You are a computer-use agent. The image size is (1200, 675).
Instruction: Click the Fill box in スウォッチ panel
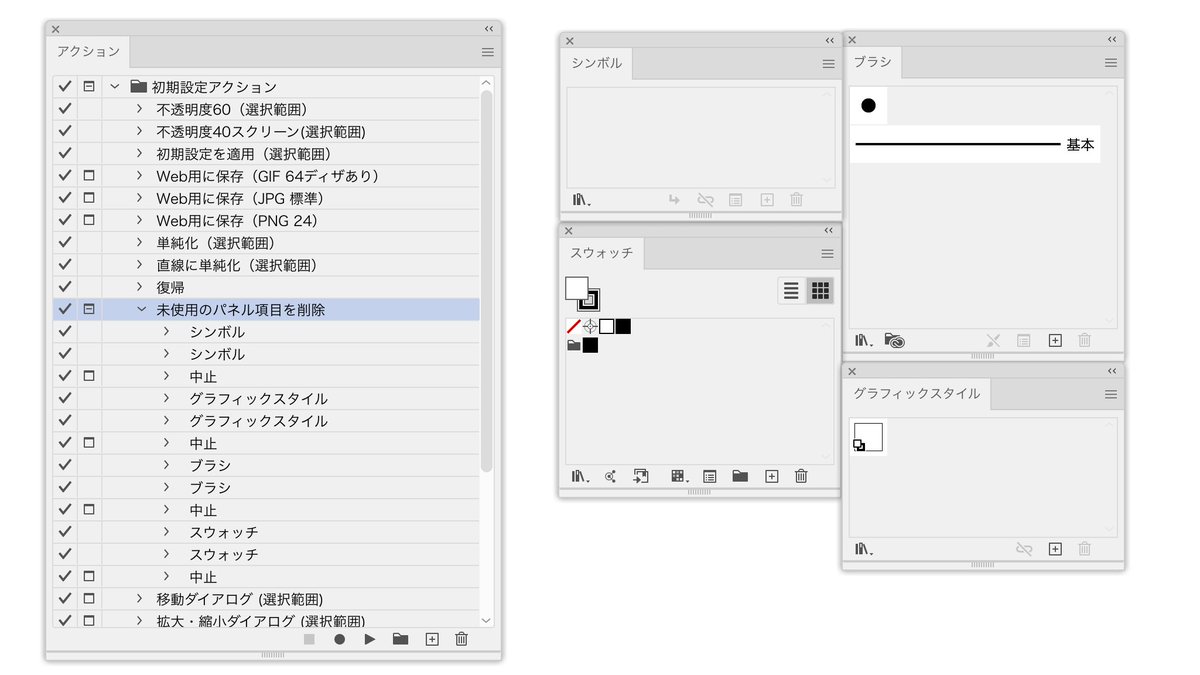577,288
